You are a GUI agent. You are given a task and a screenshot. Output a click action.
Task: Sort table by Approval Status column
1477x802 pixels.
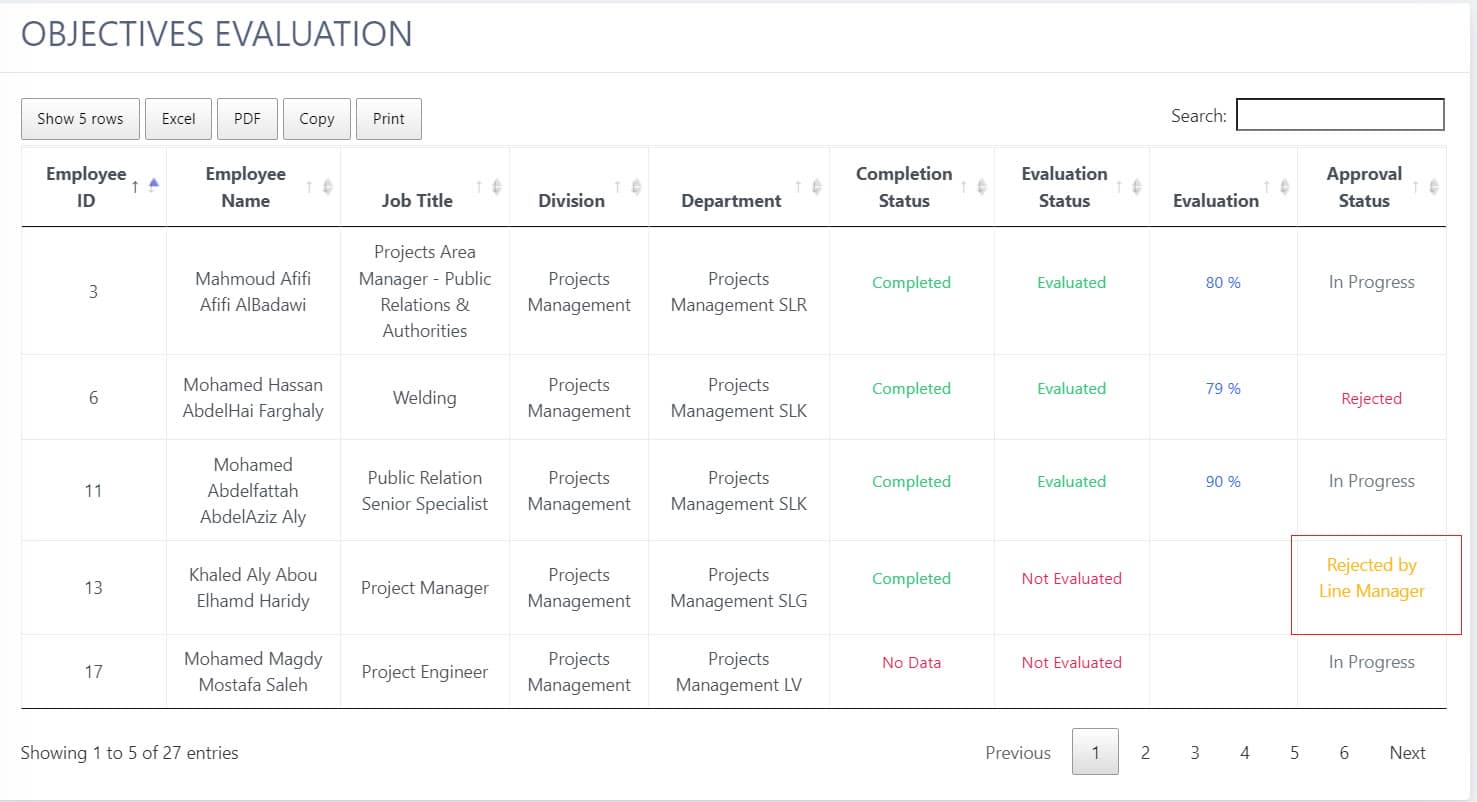tap(1372, 187)
